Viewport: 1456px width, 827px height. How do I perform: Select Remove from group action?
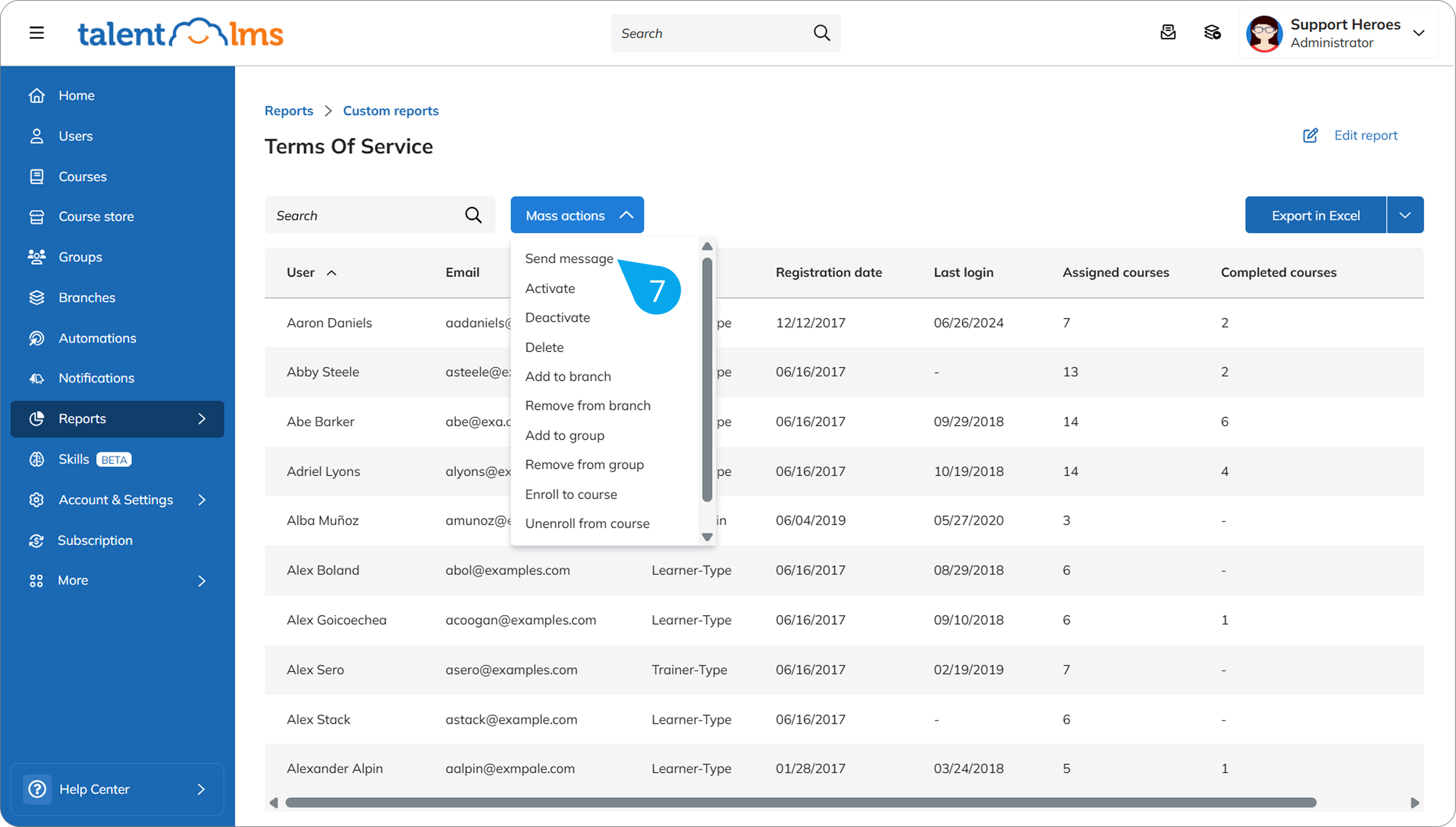(x=584, y=465)
